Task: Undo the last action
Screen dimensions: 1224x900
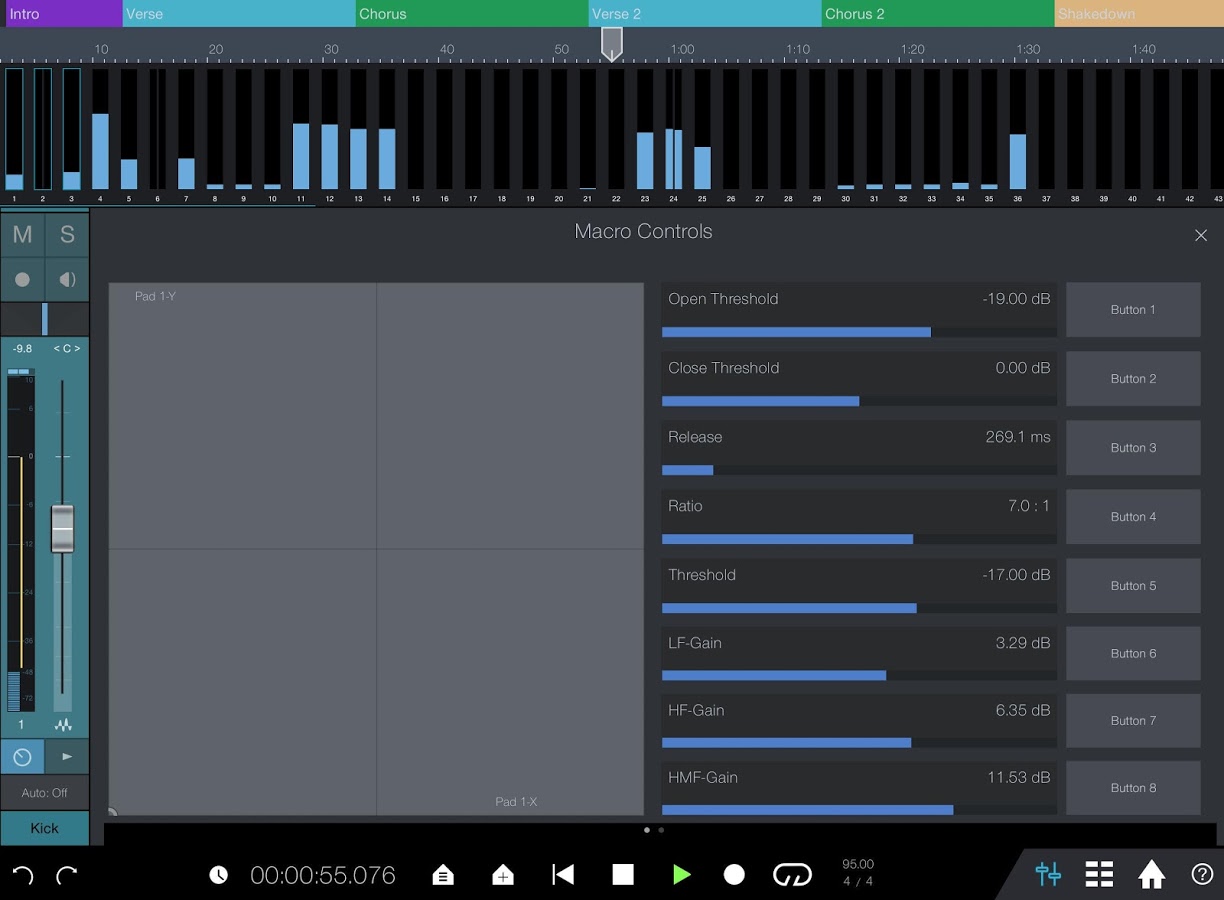Action: point(22,874)
